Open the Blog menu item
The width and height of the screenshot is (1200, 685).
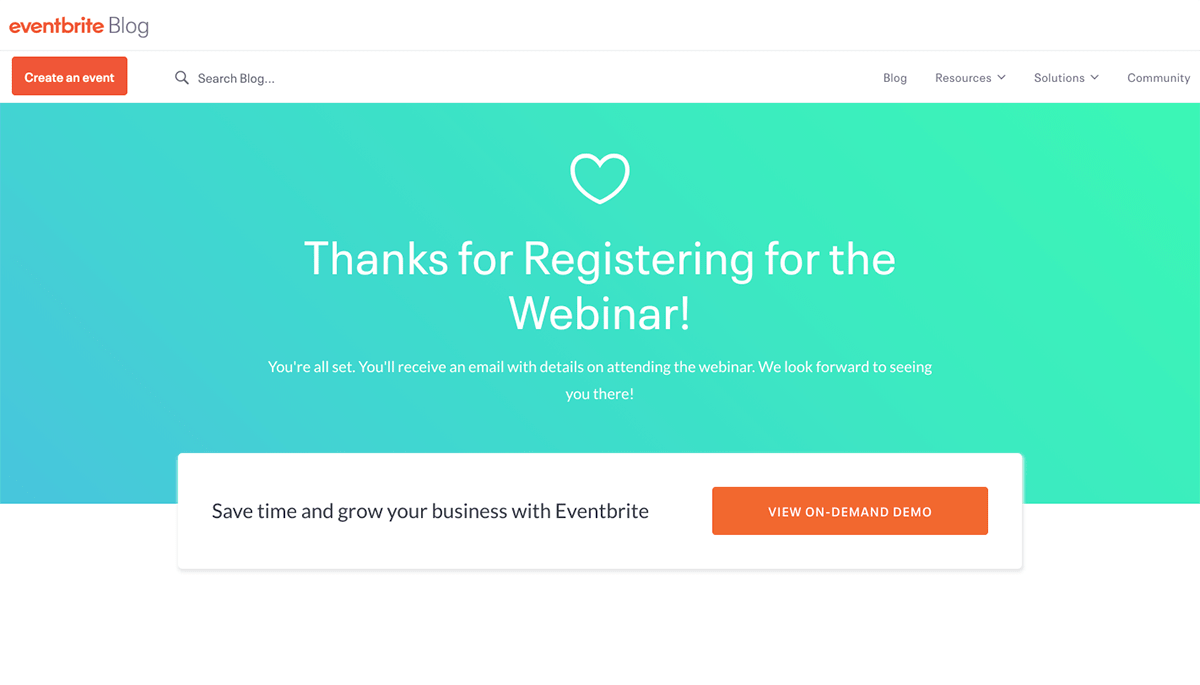pos(894,77)
